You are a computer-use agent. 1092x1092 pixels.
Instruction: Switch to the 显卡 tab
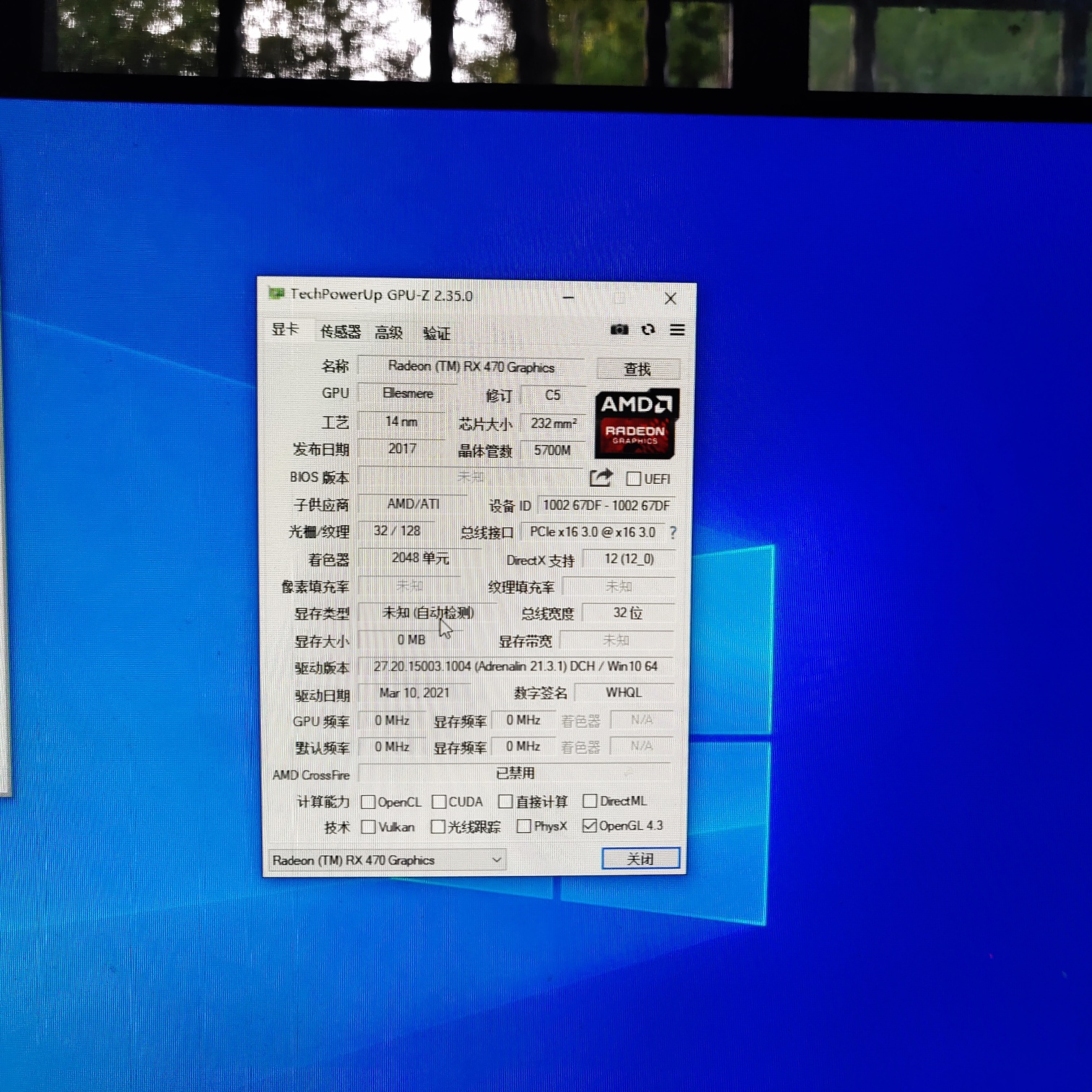(x=285, y=330)
